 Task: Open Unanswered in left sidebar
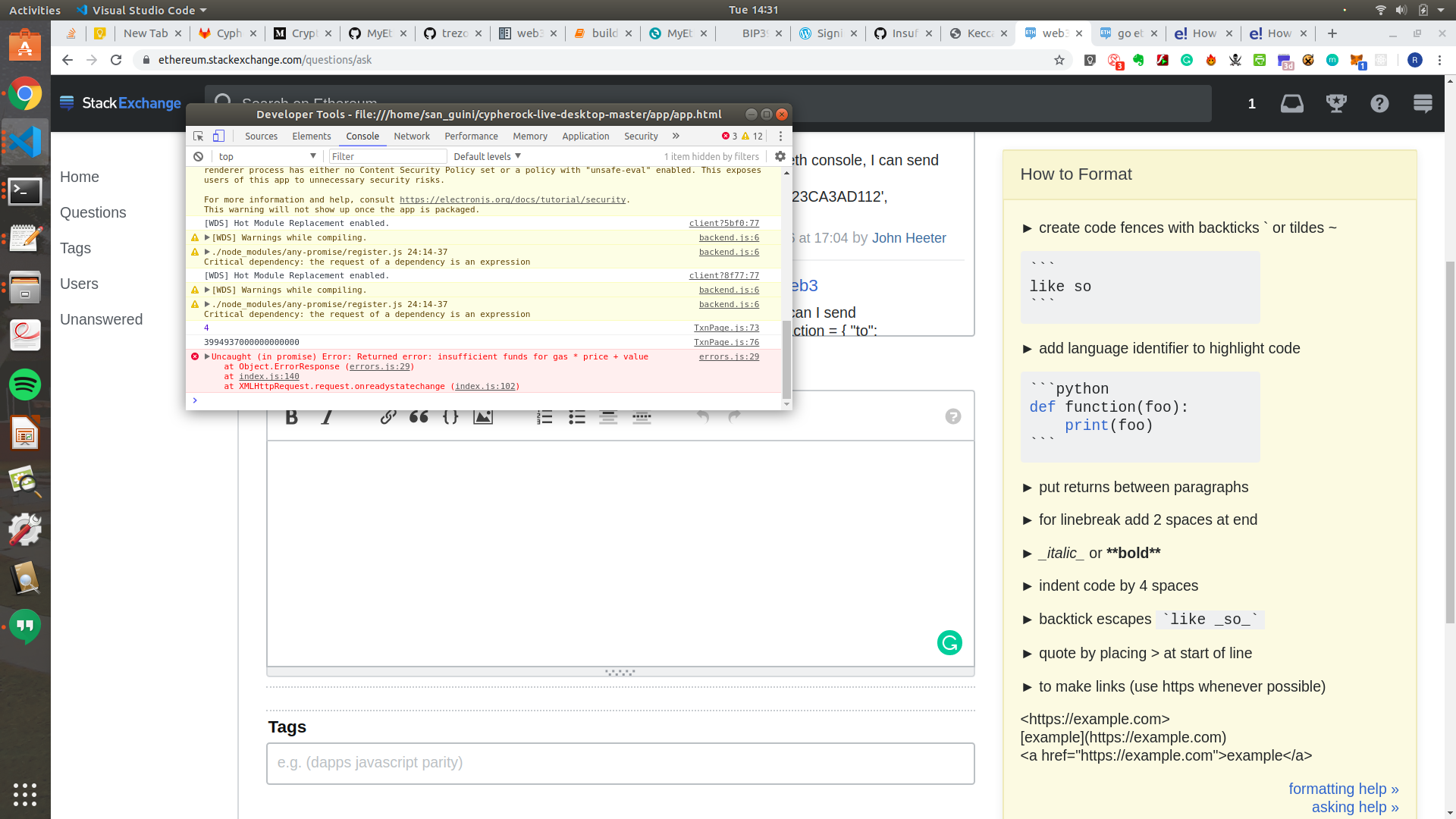101,320
